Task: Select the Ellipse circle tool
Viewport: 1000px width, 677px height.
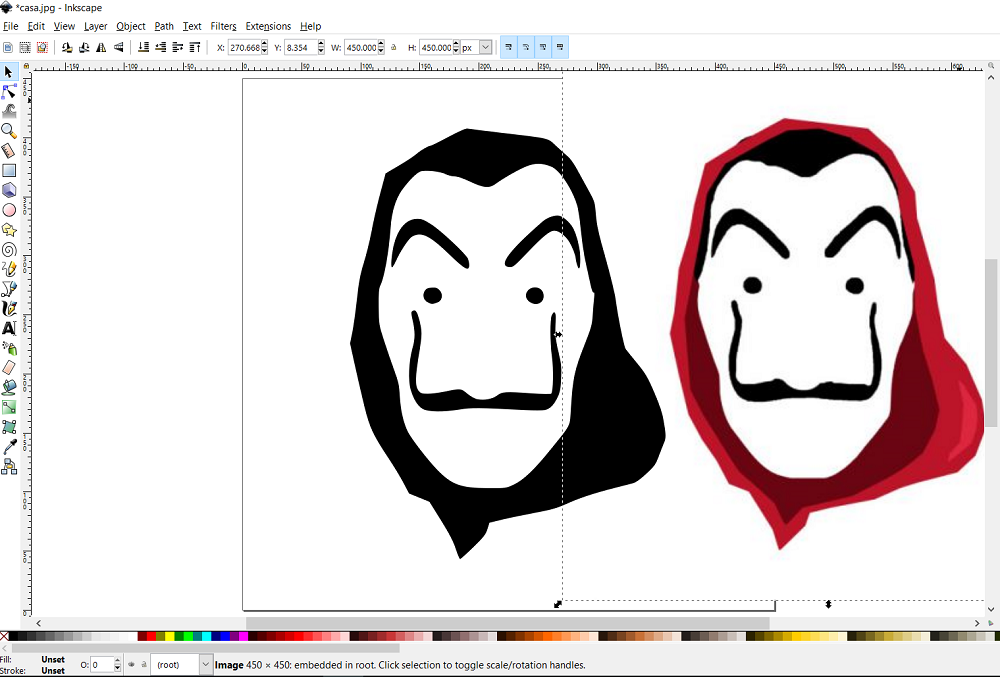Action: pyautogui.click(x=9, y=210)
